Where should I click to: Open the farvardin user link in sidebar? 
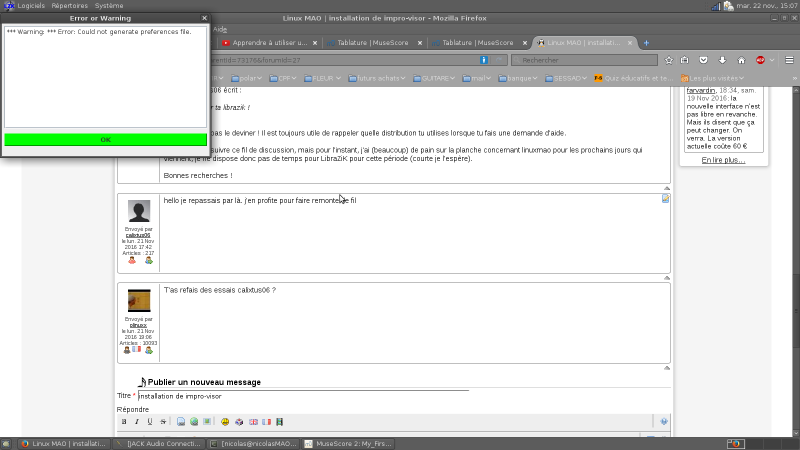(x=701, y=90)
